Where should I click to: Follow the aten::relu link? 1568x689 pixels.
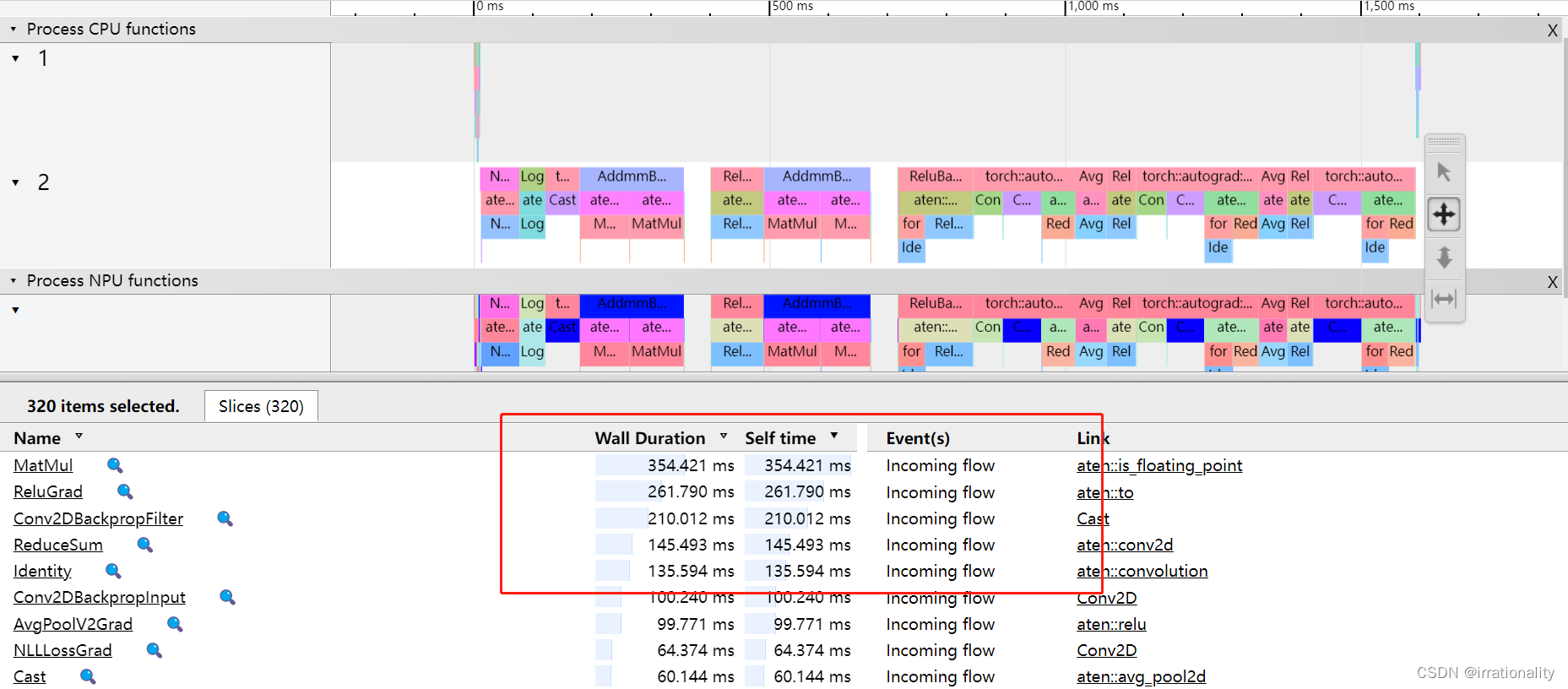1111,624
